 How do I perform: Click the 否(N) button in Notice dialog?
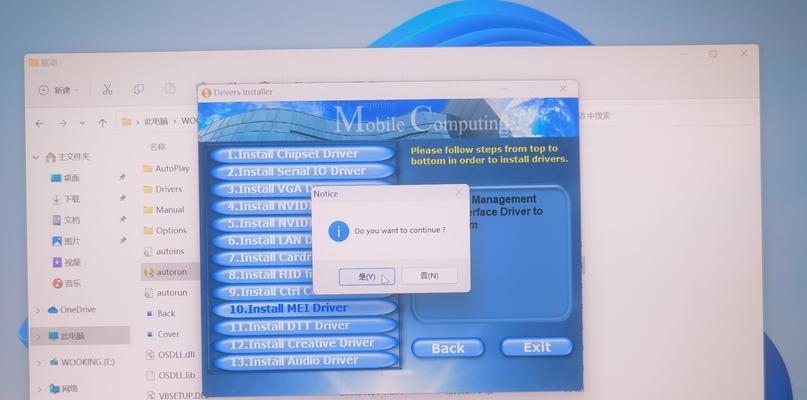click(429, 275)
